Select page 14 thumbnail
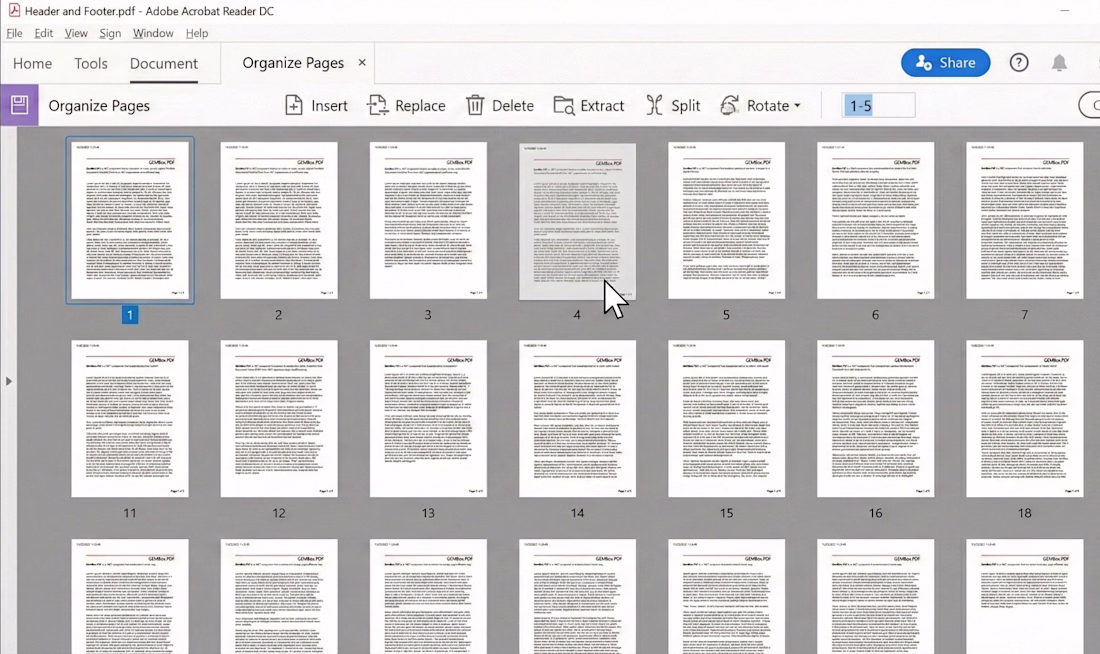Image resolution: width=1100 pixels, height=654 pixels. pos(577,419)
